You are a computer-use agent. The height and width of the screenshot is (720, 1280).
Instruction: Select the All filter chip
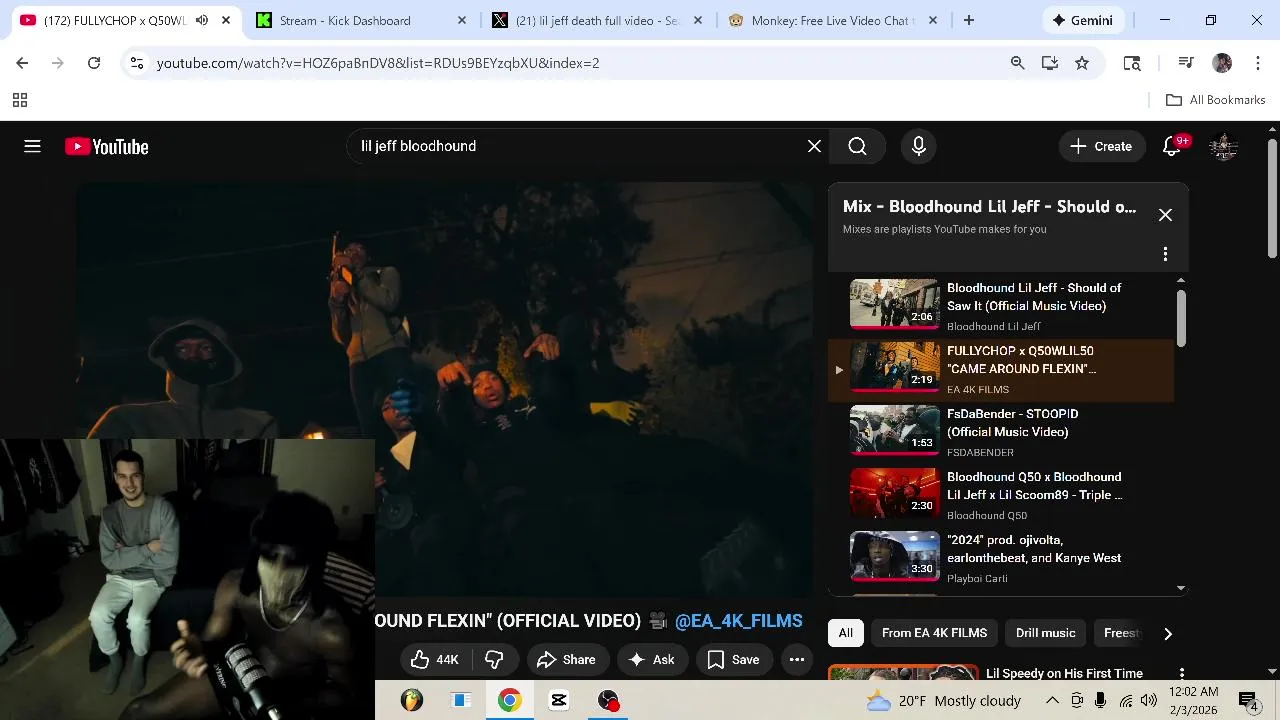[845, 633]
